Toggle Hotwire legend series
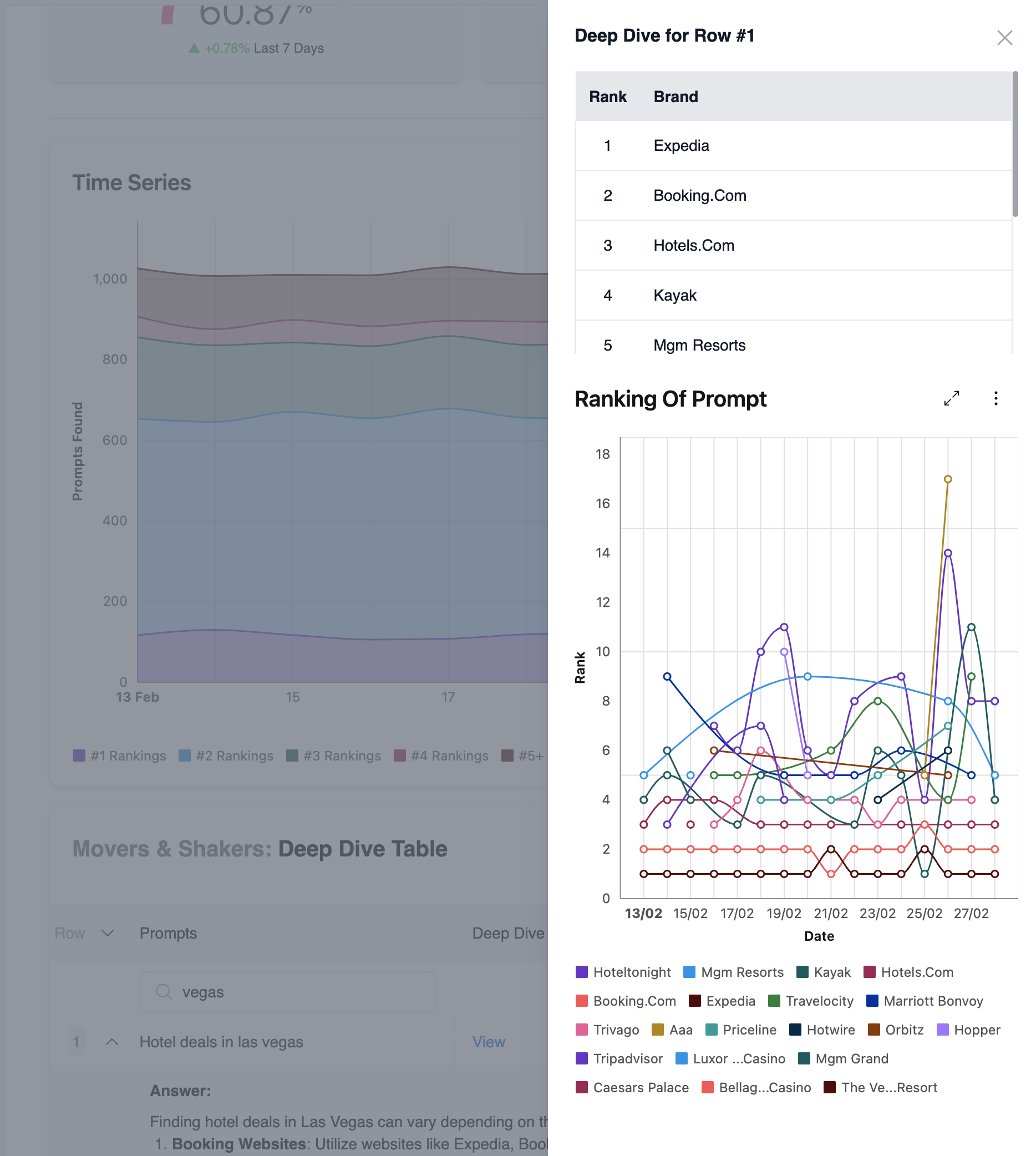 click(x=822, y=1030)
